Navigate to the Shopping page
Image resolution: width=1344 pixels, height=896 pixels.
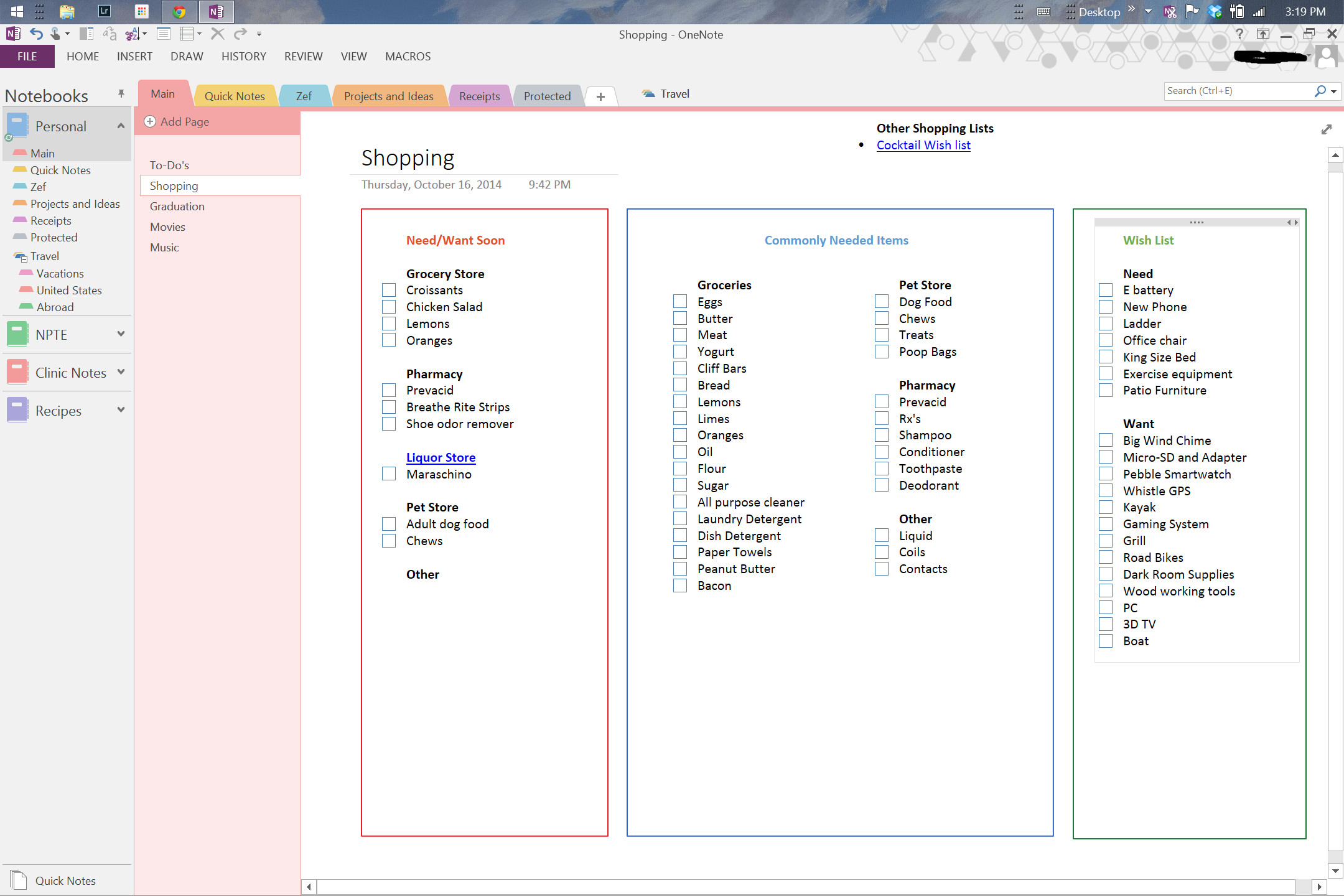174,185
